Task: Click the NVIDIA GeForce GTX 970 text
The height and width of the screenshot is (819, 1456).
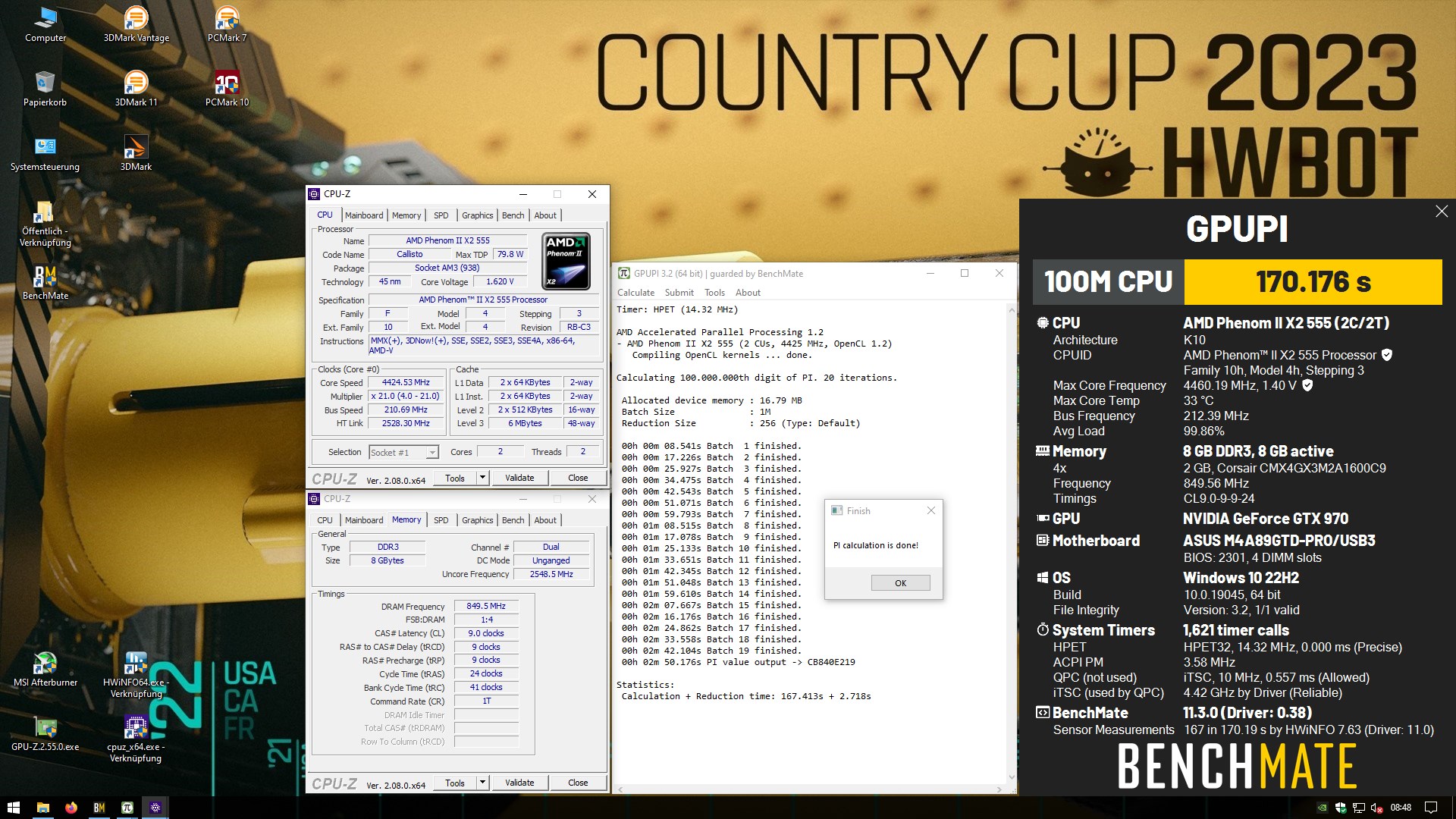Action: click(1266, 519)
